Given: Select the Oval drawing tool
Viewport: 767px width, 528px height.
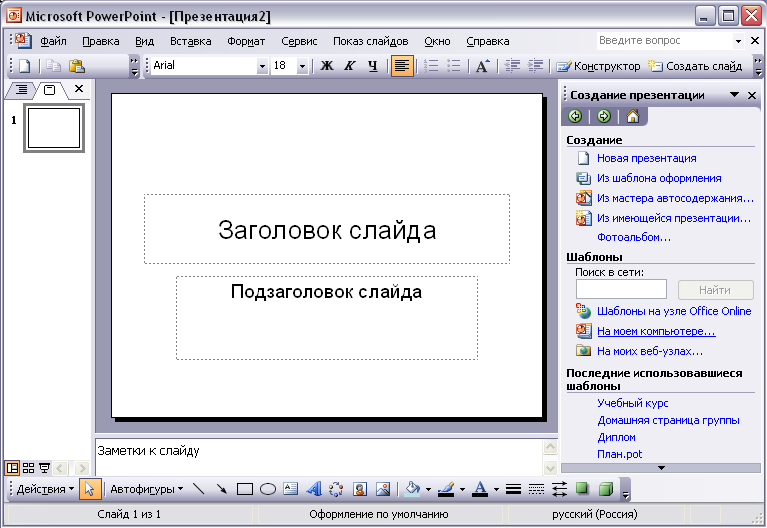Looking at the screenshot, I should tap(268, 489).
